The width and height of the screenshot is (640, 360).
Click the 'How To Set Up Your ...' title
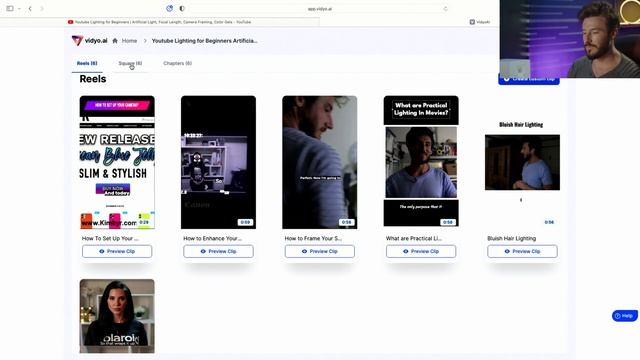(110, 238)
